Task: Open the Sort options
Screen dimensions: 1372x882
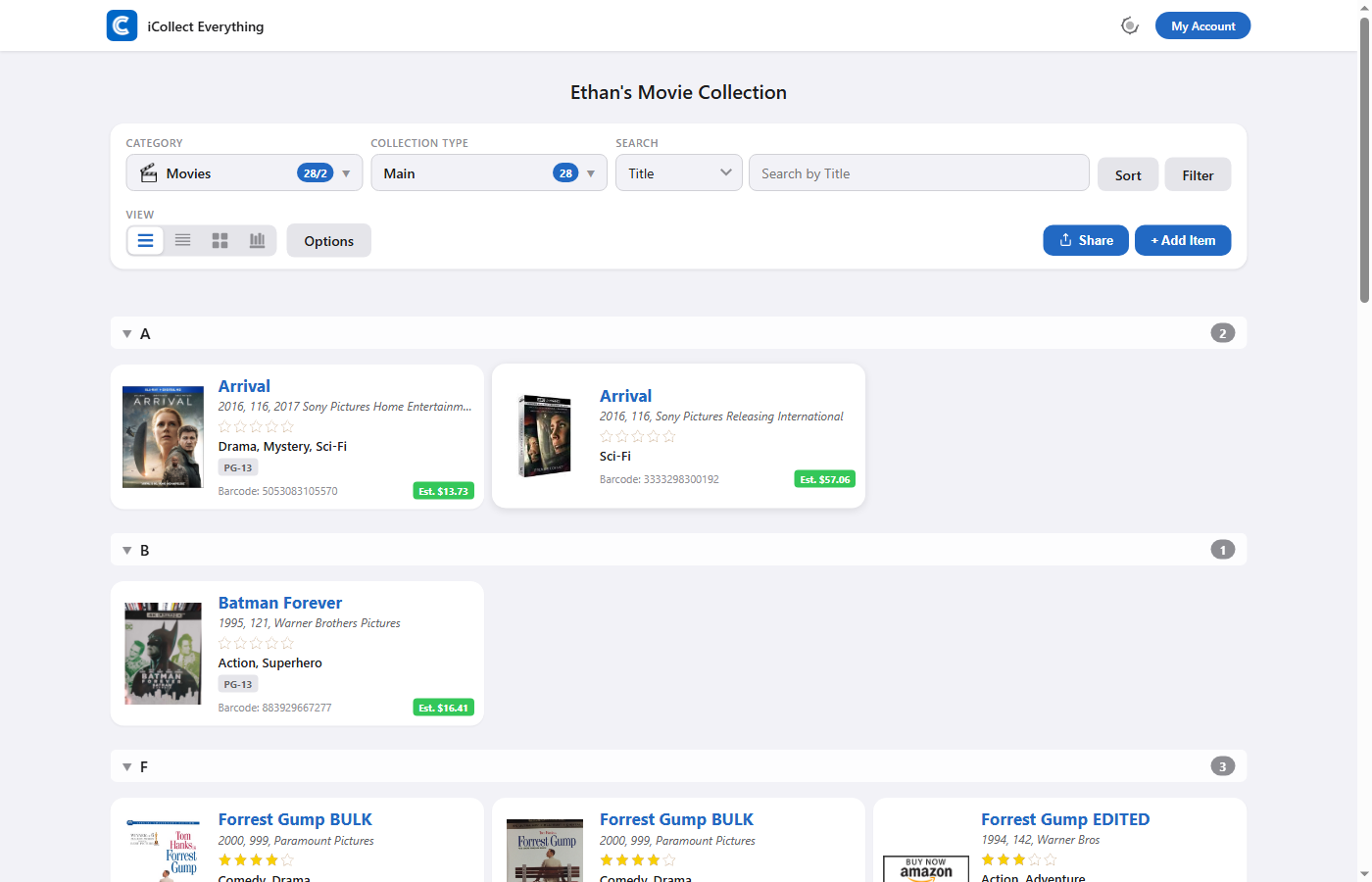Action: click(1127, 173)
